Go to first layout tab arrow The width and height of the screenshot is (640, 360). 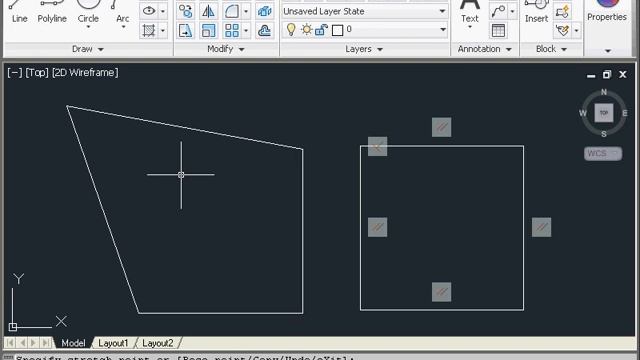click(10, 343)
